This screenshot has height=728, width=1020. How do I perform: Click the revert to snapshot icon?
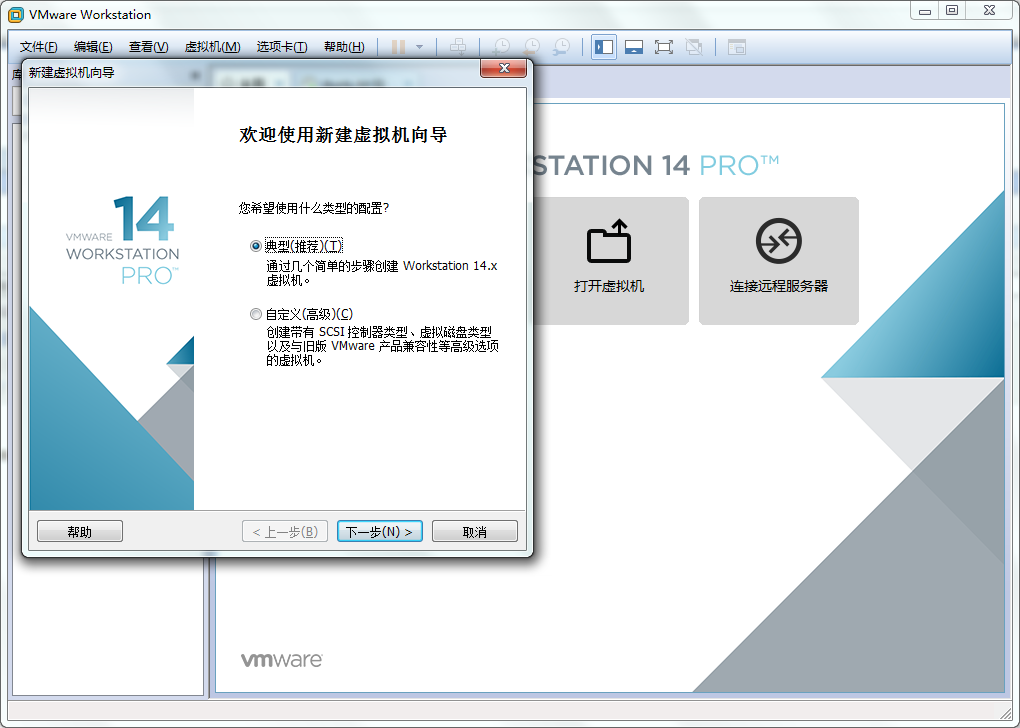531,47
